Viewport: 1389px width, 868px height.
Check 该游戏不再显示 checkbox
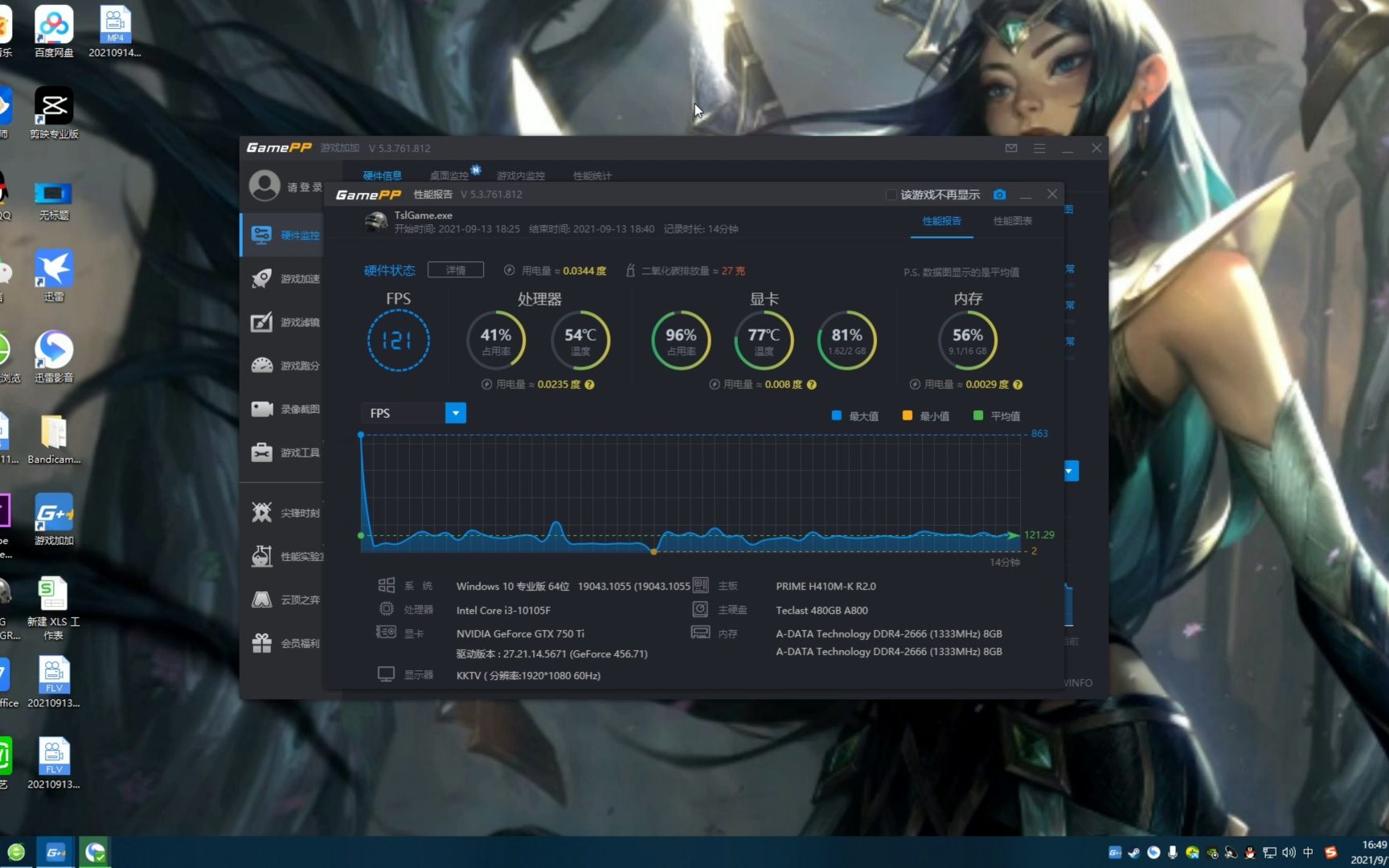(891, 194)
